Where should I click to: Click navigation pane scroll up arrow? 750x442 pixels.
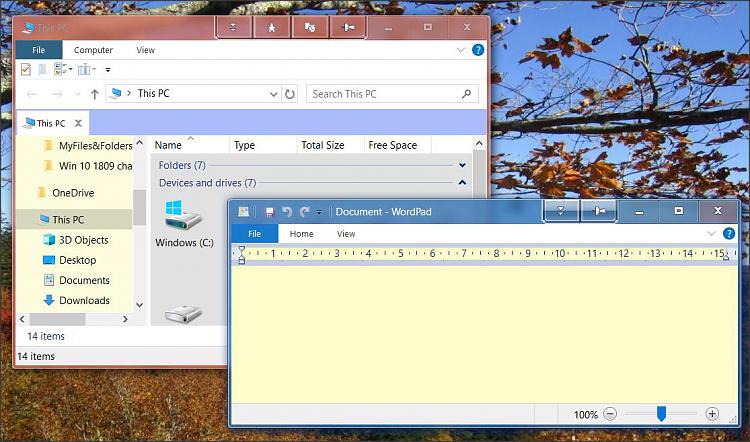pyautogui.click(x=140, y=143)
